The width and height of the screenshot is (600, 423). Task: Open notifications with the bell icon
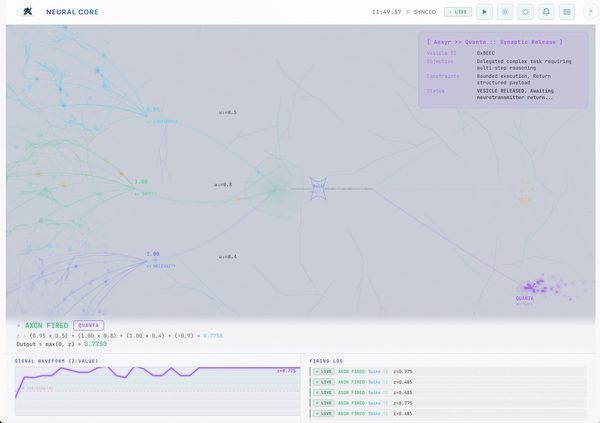point(546,12)
